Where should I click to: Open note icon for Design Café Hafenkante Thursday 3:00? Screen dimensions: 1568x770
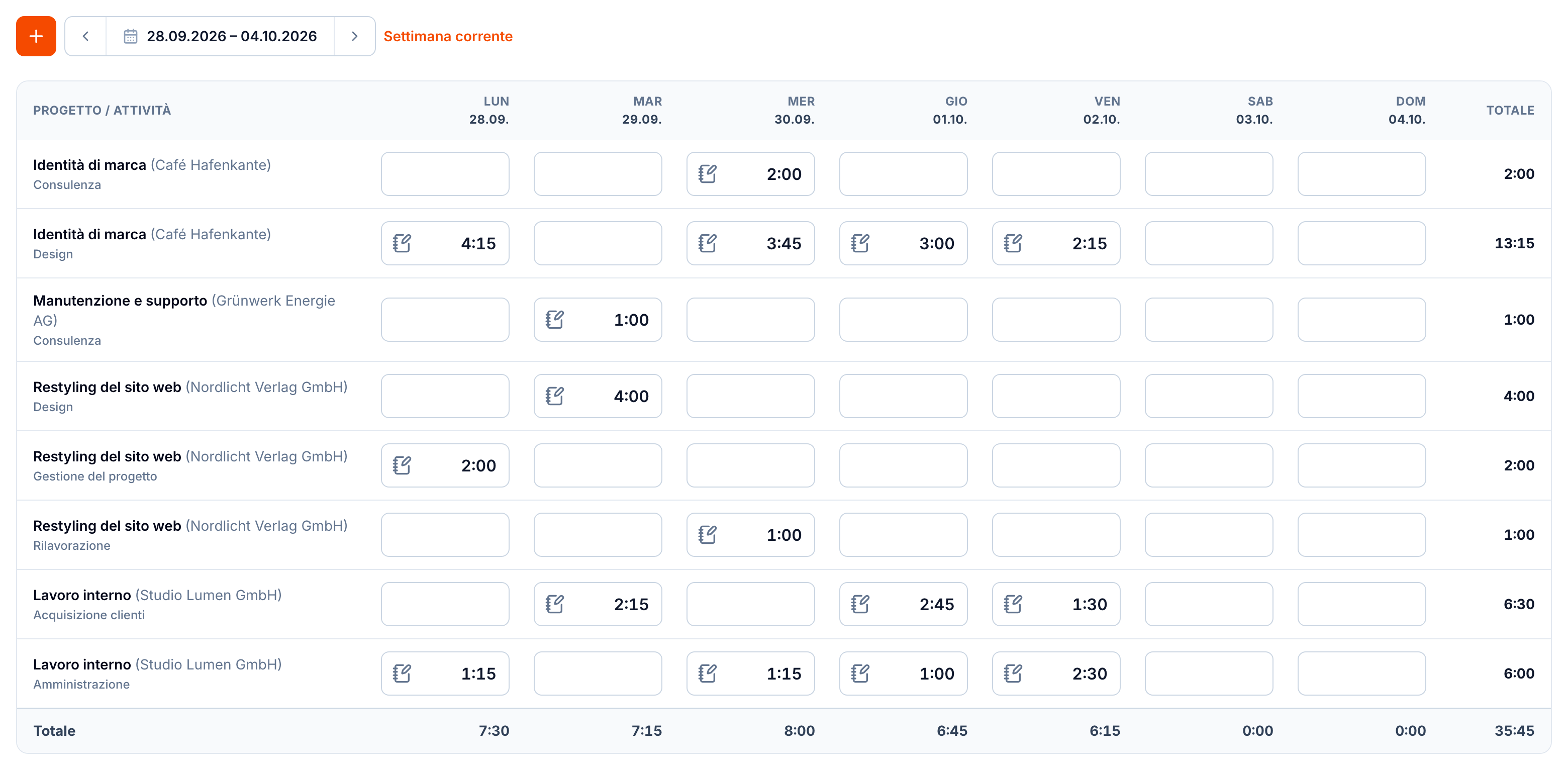[x=860, y=243]
